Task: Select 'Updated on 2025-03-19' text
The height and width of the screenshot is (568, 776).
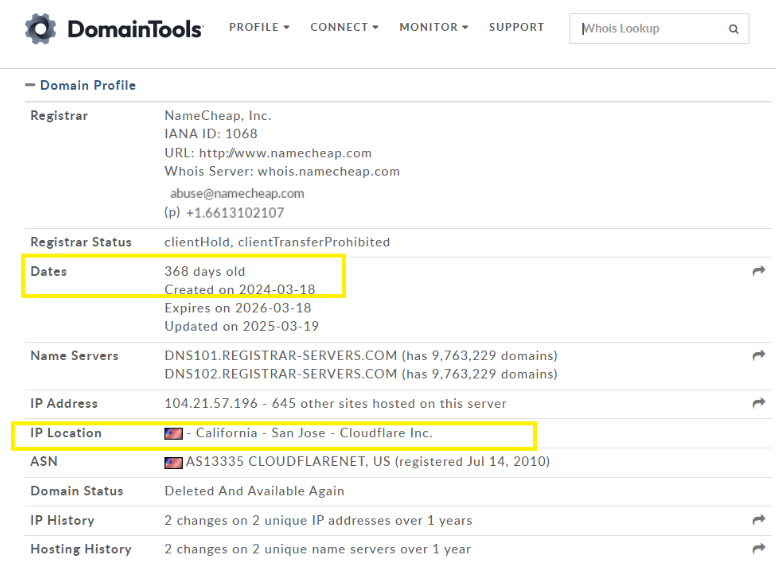Action: [x=242, y=327]
